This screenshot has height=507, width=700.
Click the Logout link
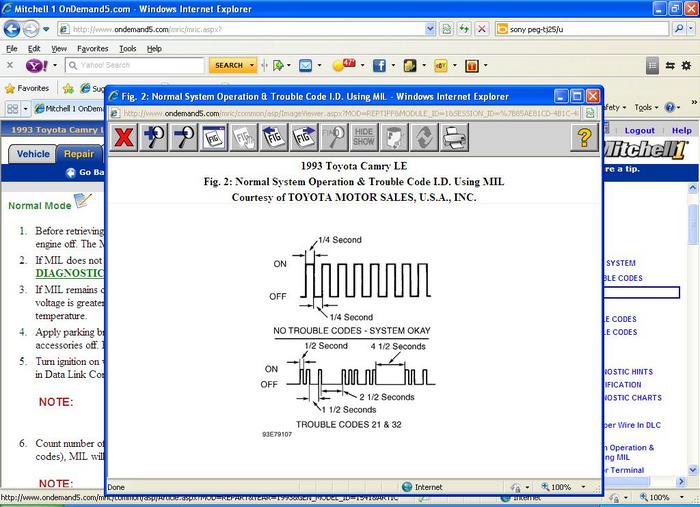[639, 130]
